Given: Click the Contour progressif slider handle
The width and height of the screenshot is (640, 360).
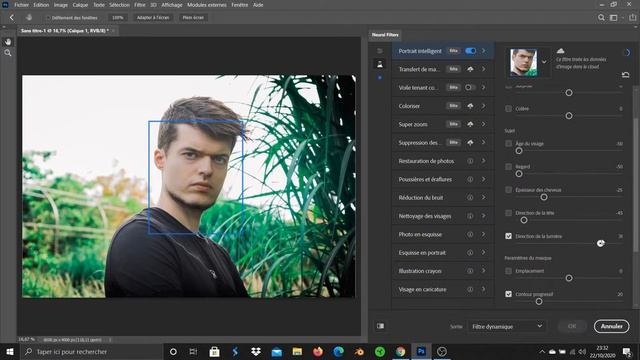Looking at the screenshot, I should pyautogui.click(x=539, y=301).
